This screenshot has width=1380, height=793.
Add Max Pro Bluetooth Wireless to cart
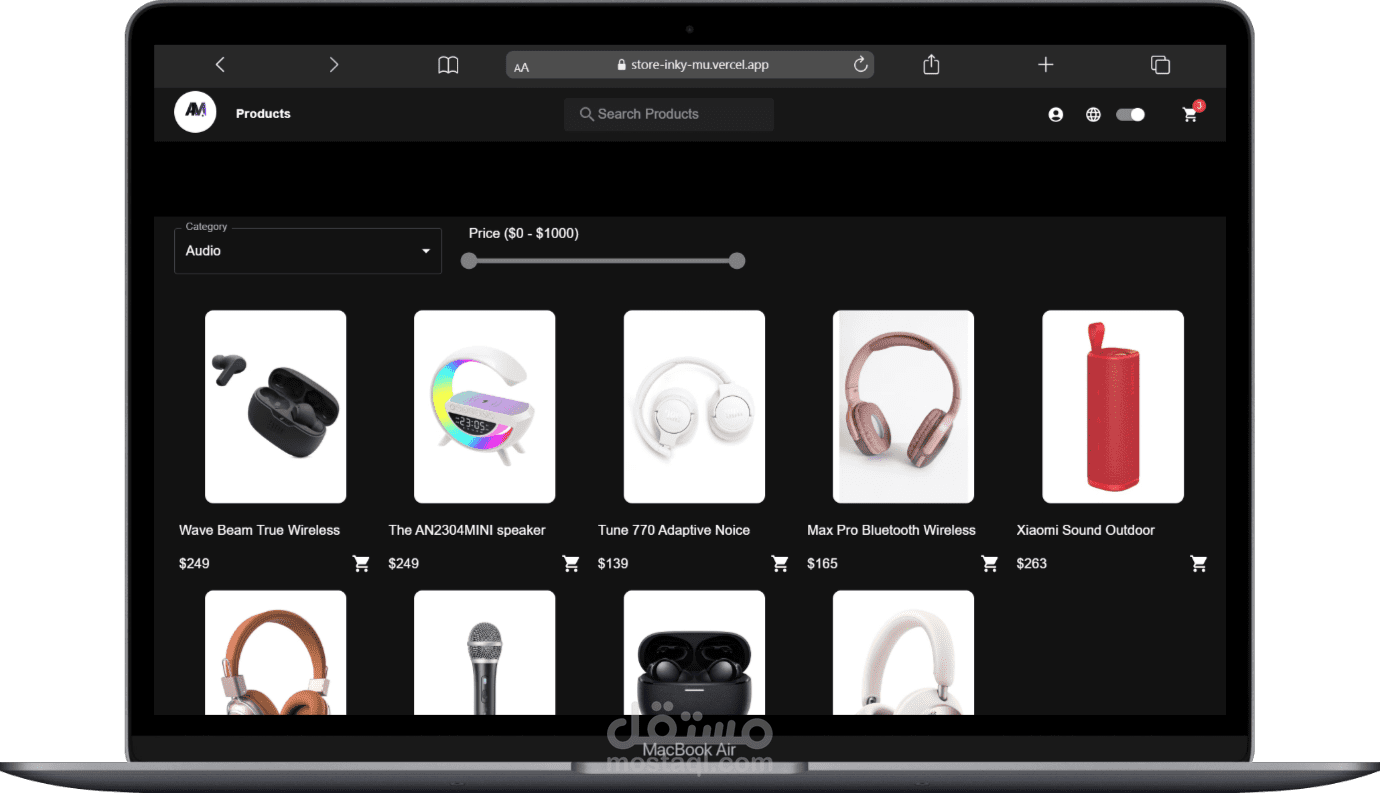coord(990,564)
